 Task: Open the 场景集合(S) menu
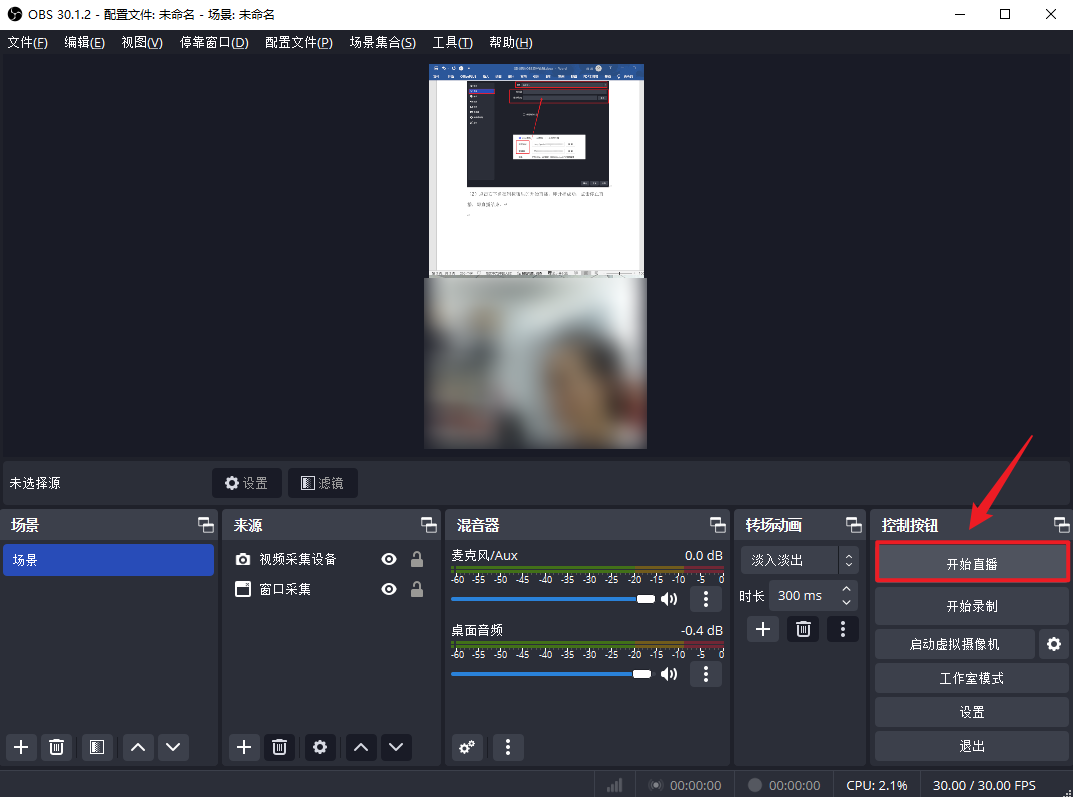pos(382,43)
